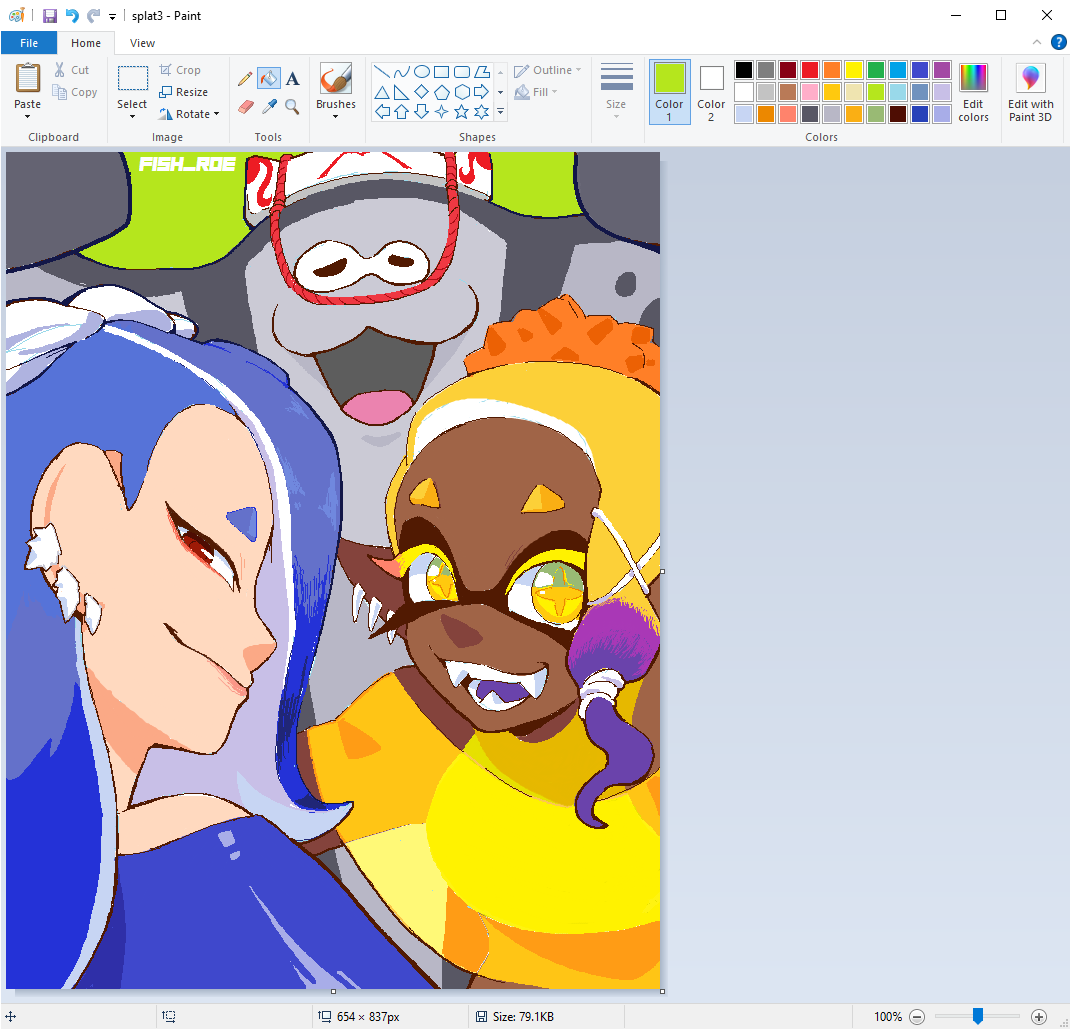
Task: Click the zoom slider handle
Action: (x=977, y=1016)
